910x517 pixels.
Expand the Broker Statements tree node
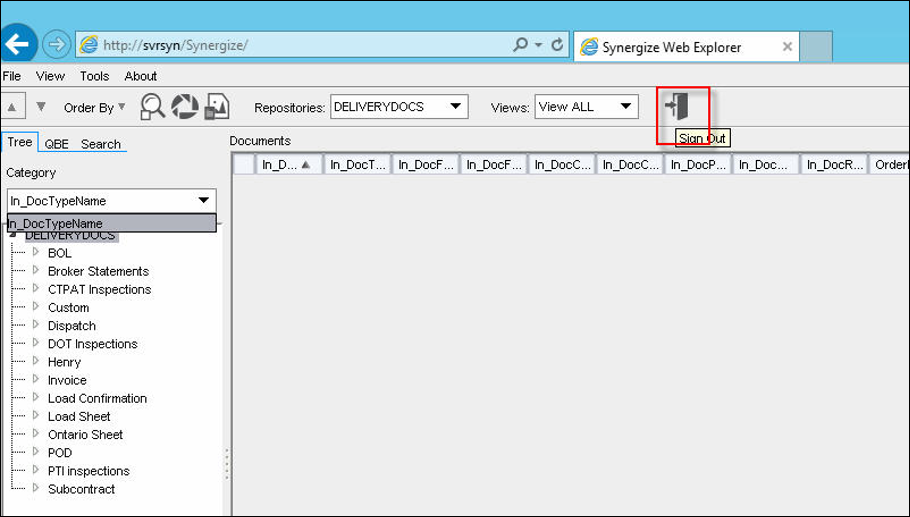36,271
